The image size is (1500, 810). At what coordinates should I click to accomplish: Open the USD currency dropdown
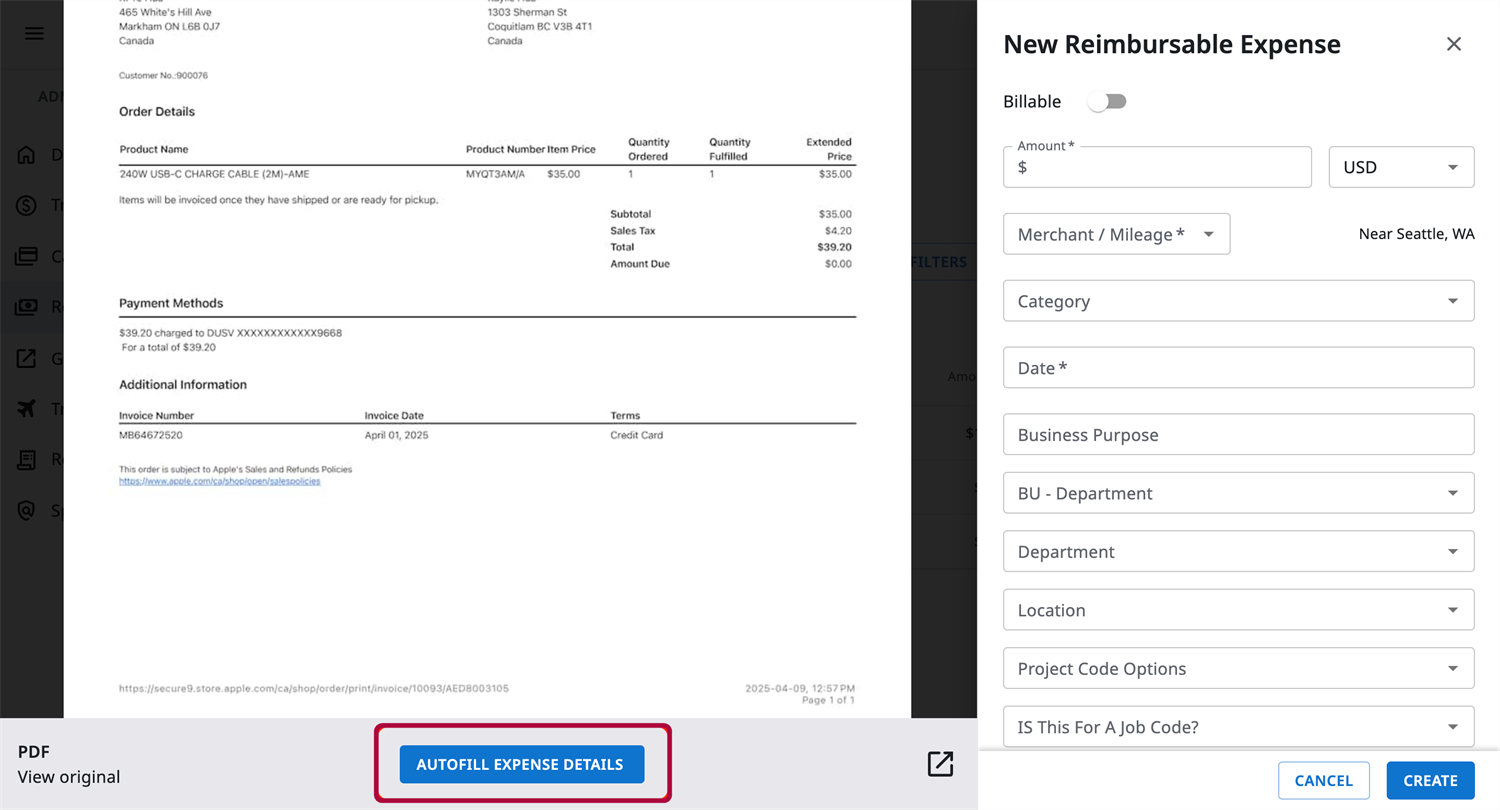[x=1400, y=167]
